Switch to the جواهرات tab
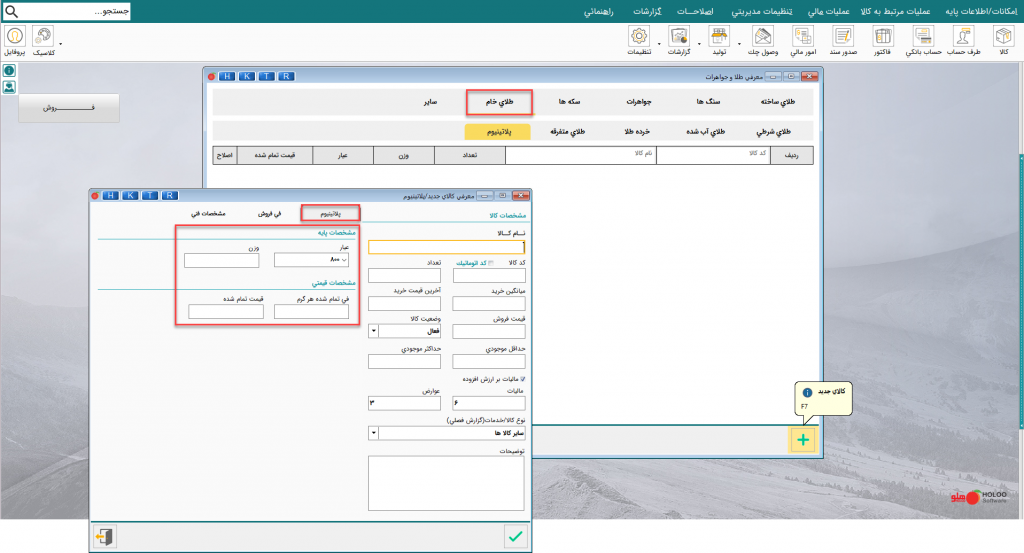The height and width of the screenshot is (553, 1024). [x=638, y=102]
